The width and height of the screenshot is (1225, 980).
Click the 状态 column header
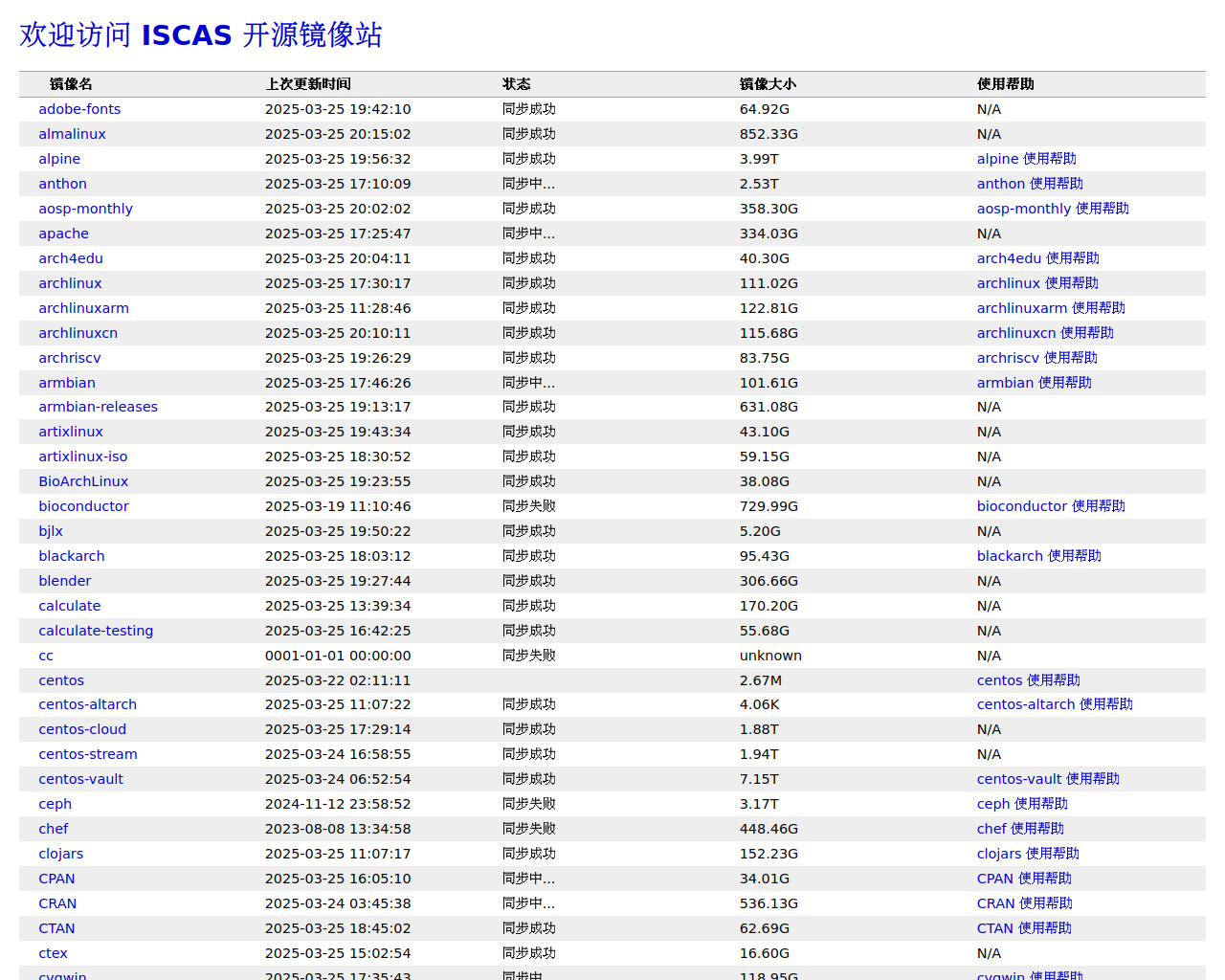tap(517, 84)
